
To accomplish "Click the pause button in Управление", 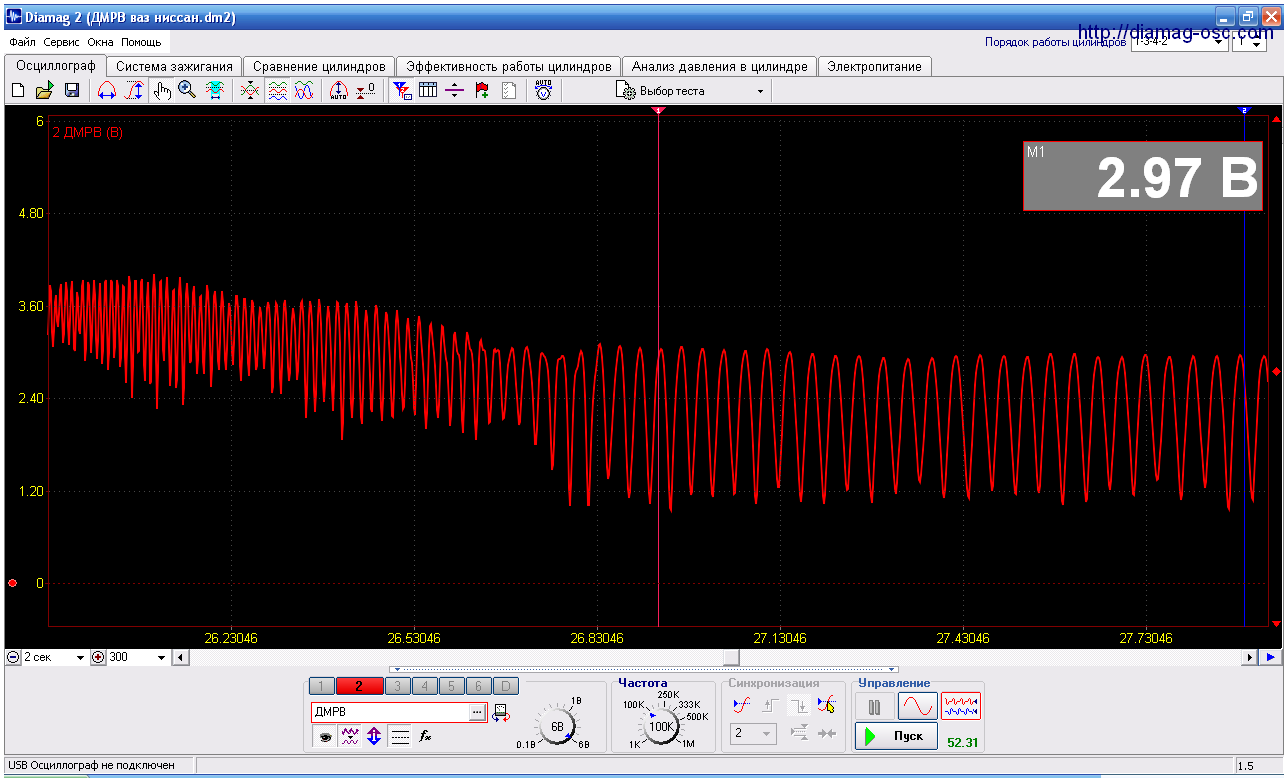I will (875, 706).
